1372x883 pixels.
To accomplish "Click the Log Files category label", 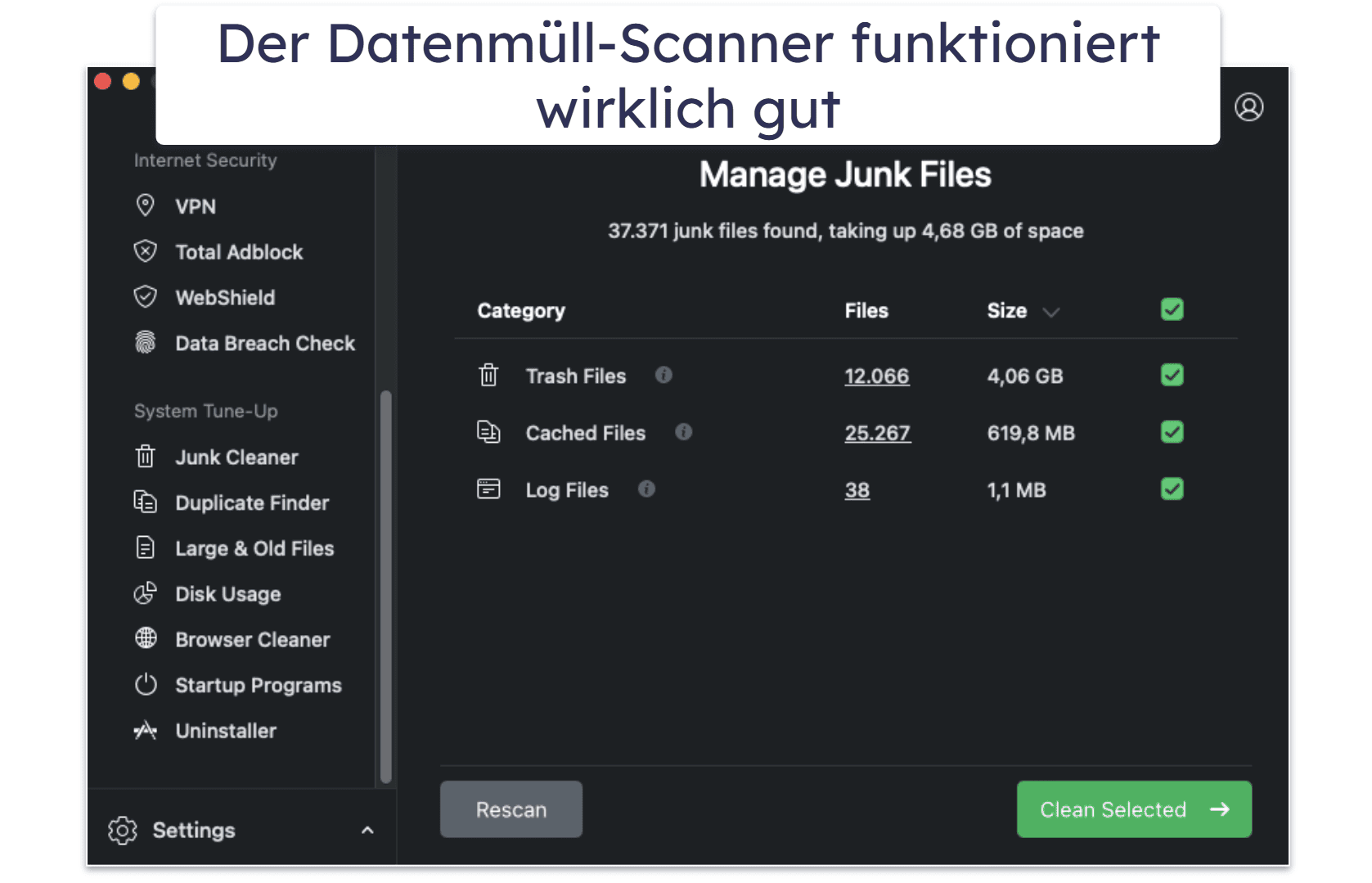I will coord(567,490).
